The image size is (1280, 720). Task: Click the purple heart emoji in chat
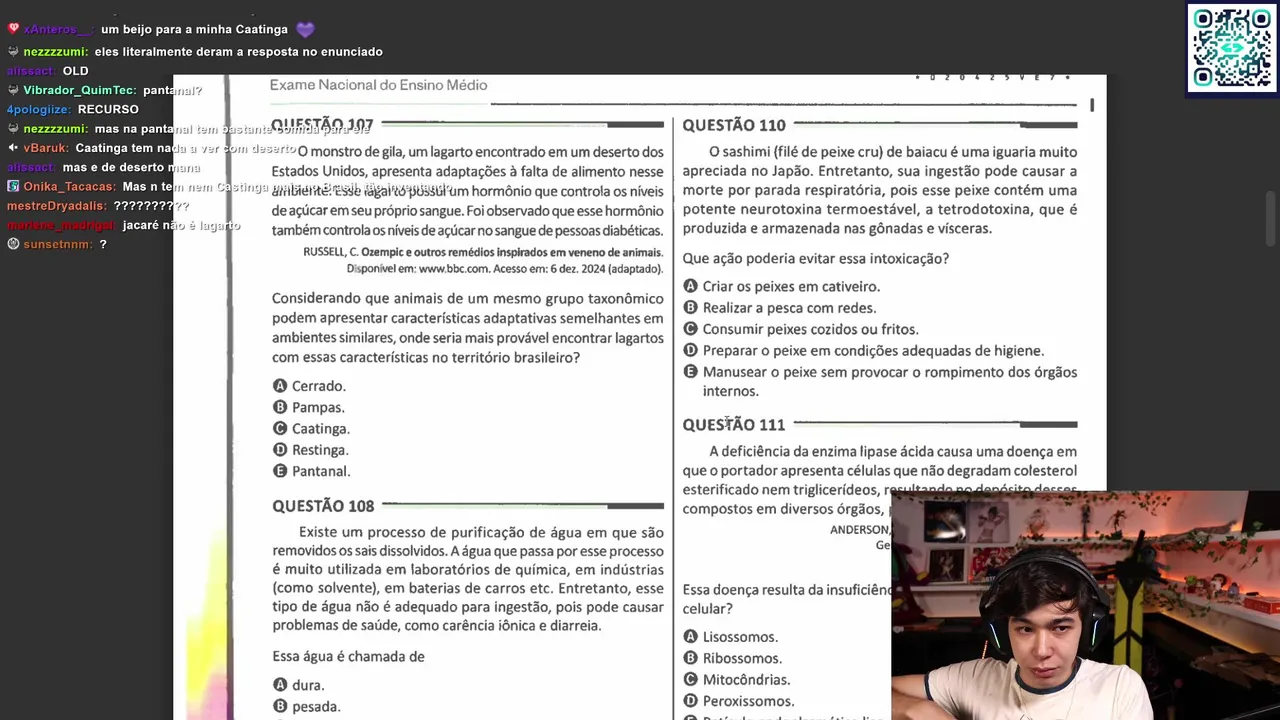point(305,30)
